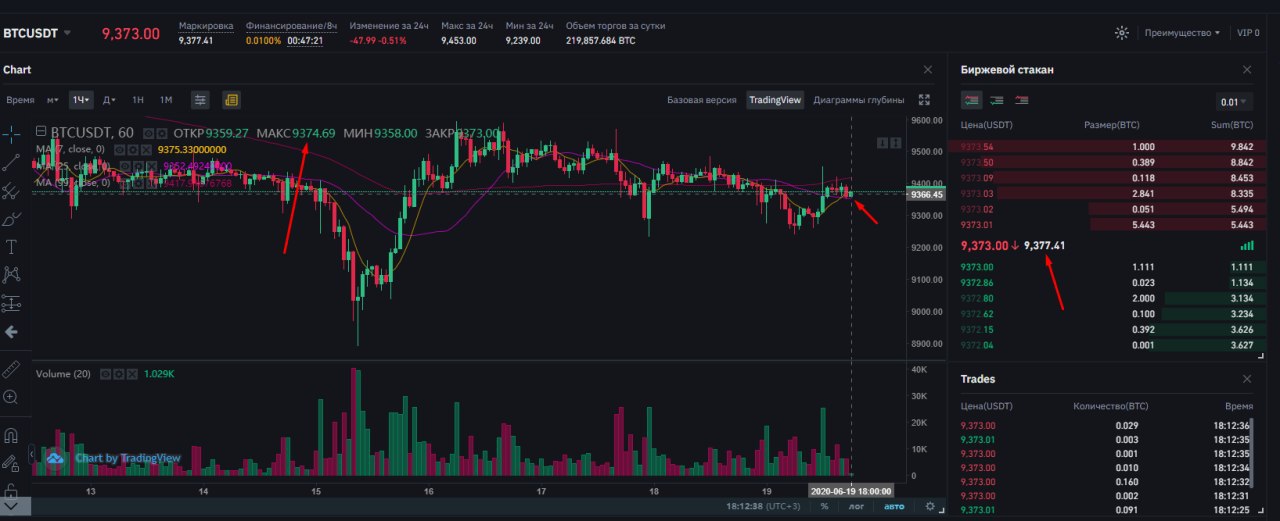Select the text annotation tool
The height and width of the screenshot is (521, 1280).
point(12,246)
